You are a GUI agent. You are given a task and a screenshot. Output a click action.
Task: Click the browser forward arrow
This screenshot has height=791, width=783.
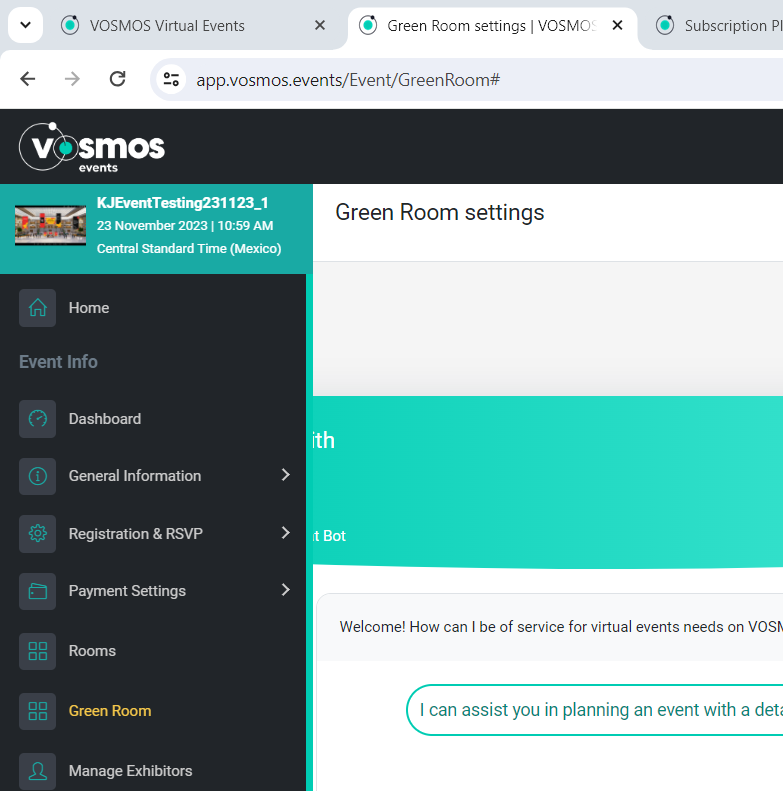point(73,79)
